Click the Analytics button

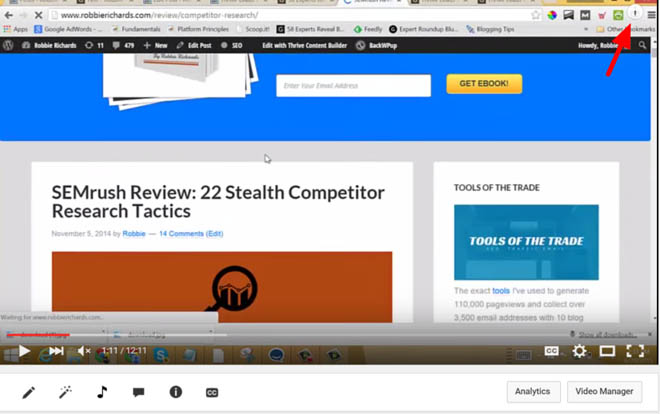[x=533, y=393]
